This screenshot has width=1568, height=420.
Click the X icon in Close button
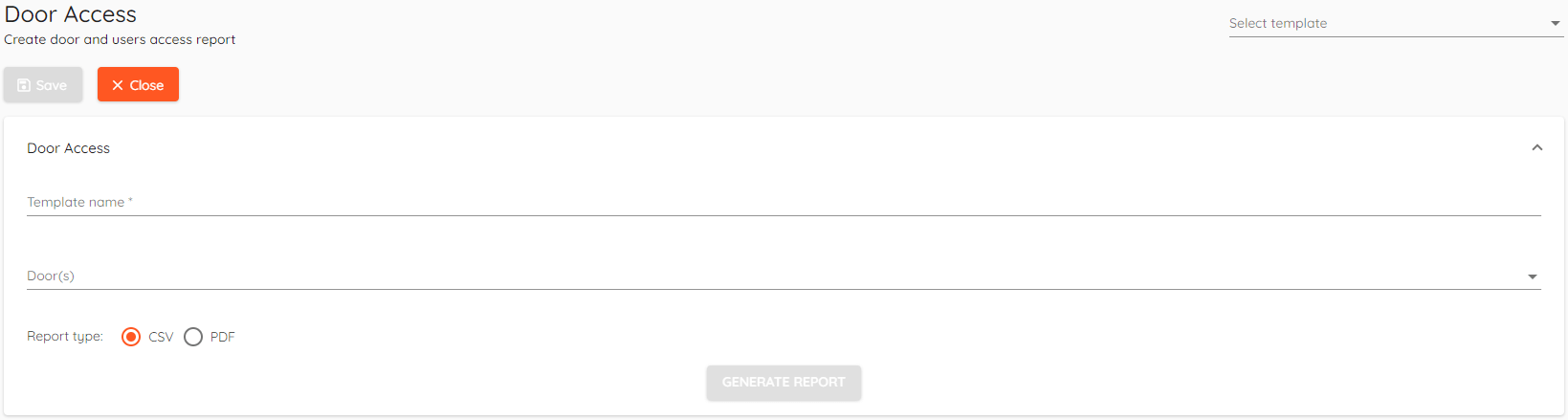[118, 85]
